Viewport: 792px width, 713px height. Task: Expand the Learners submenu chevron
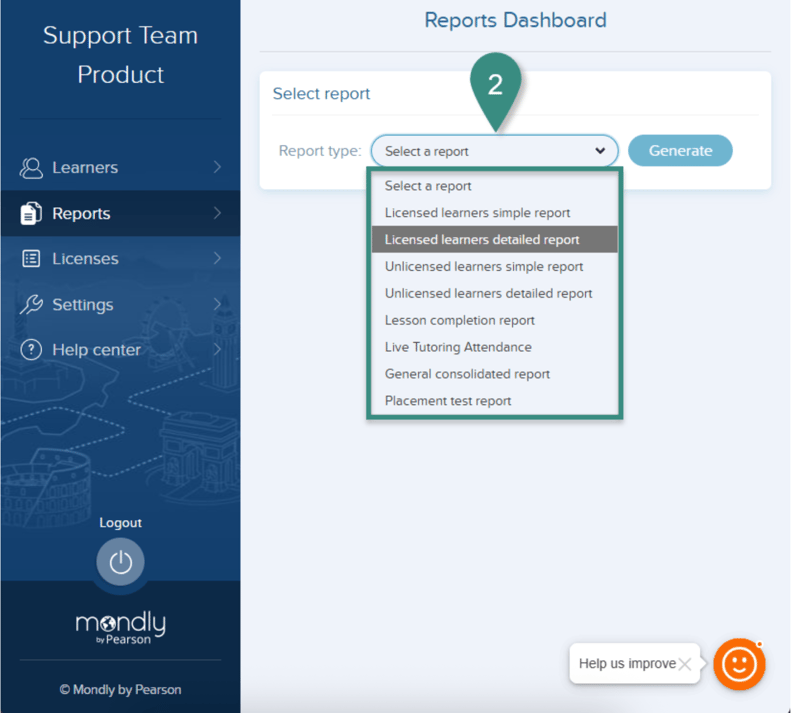(217, 168)
